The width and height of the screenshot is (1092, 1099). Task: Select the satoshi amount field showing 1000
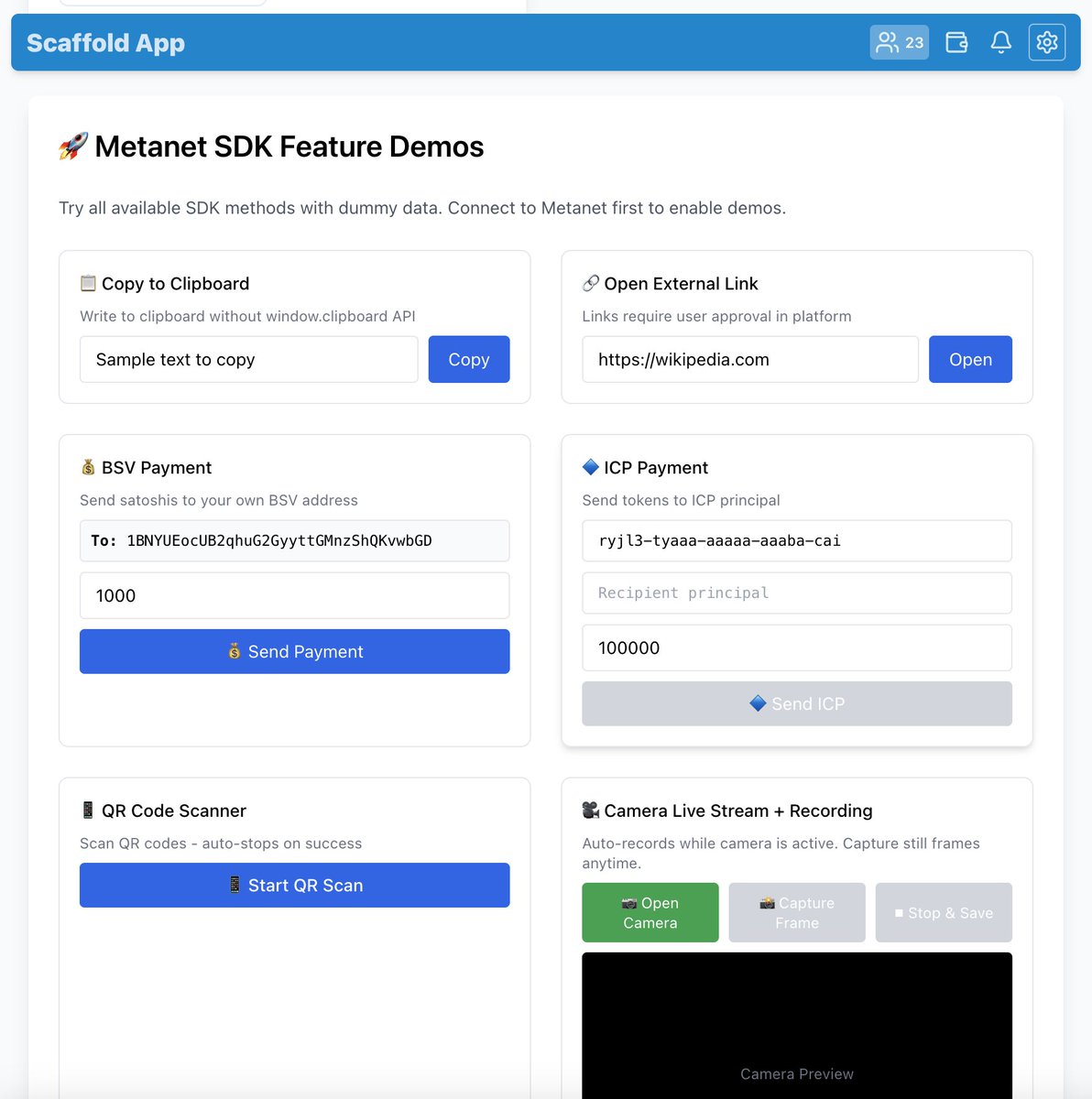pos(294,595)
